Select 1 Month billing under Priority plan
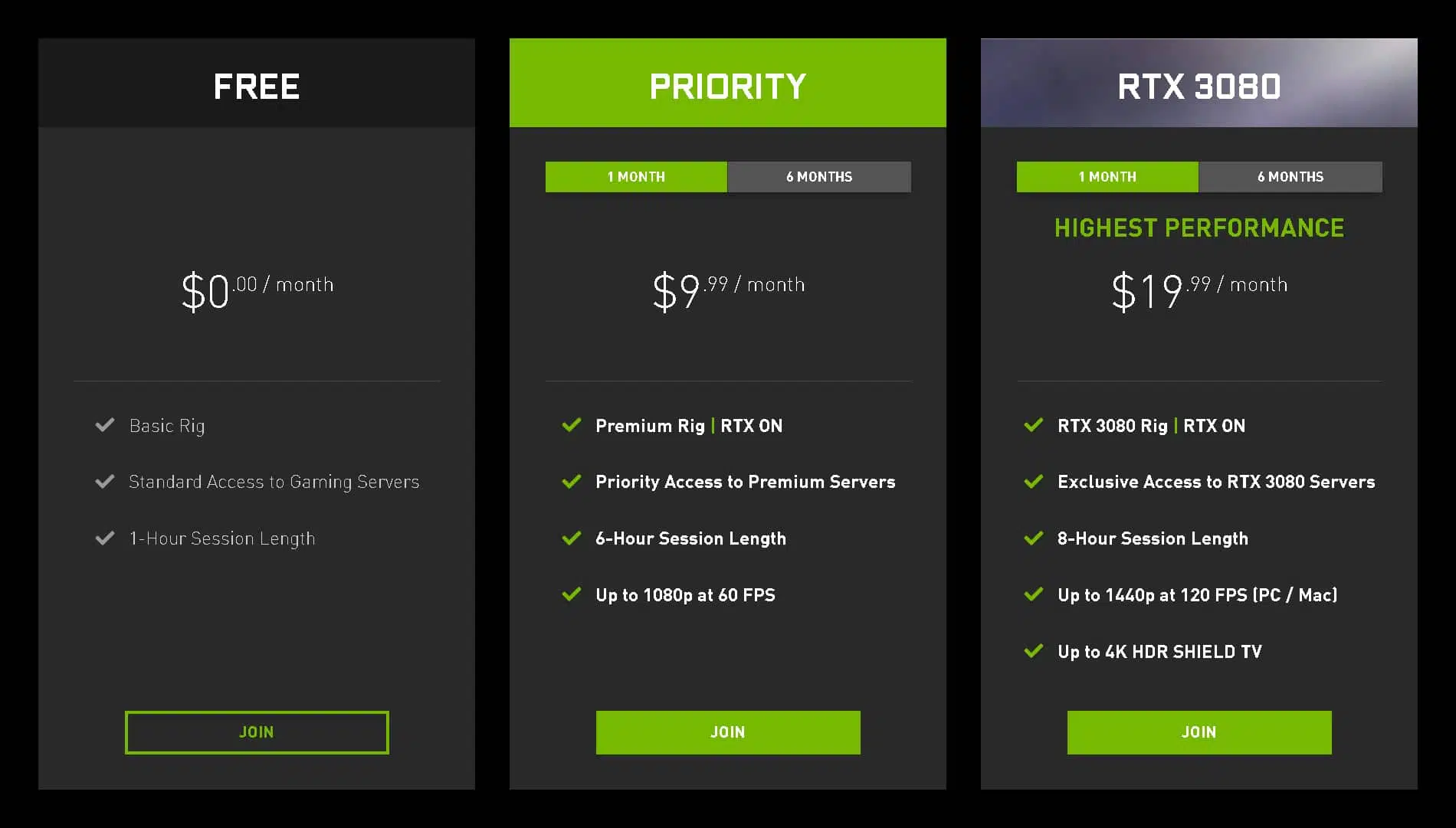Viewport: 1456px width, 828px height. [x=636, y=176]
